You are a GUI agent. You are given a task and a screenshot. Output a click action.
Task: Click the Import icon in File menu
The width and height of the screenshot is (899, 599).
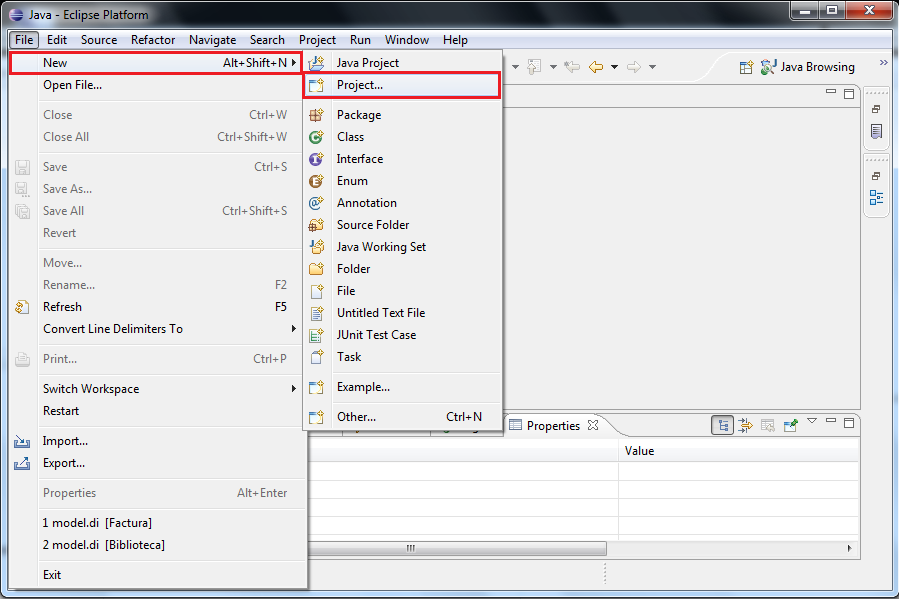coord(22,441)
